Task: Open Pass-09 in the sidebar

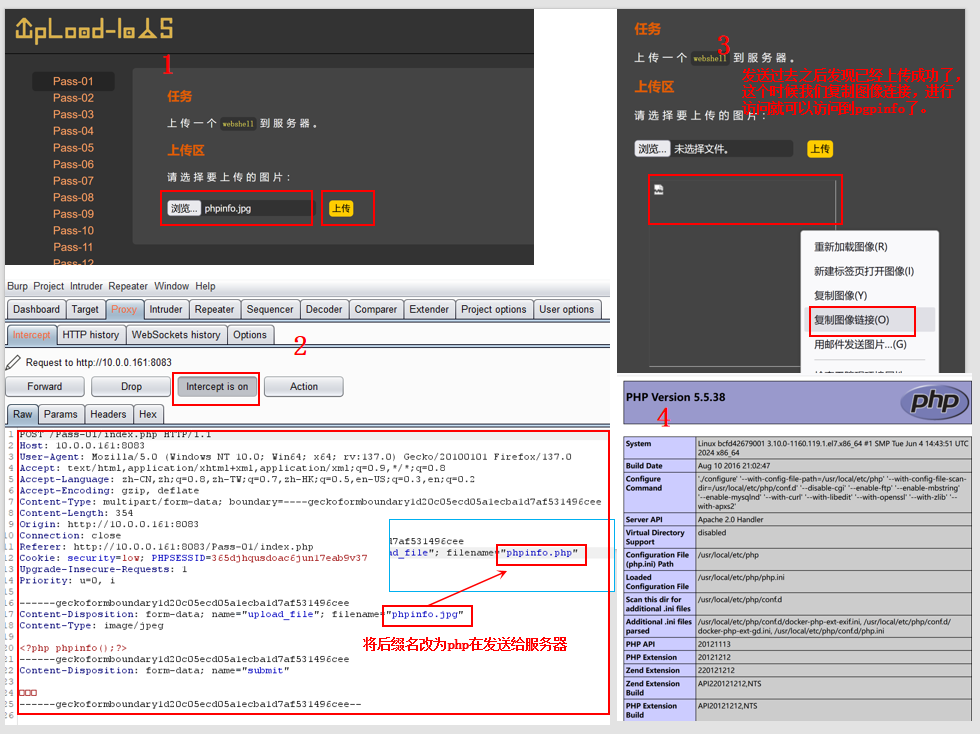Action: click(x=73, y=214)
